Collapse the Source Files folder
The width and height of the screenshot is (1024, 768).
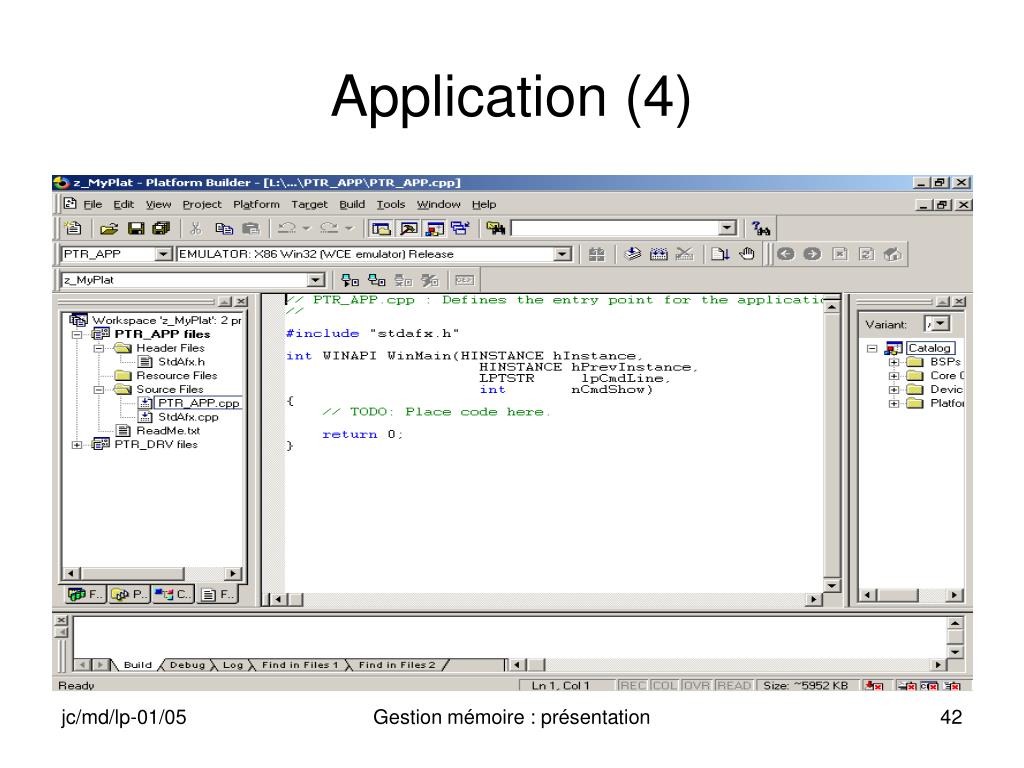coord(99,389)
